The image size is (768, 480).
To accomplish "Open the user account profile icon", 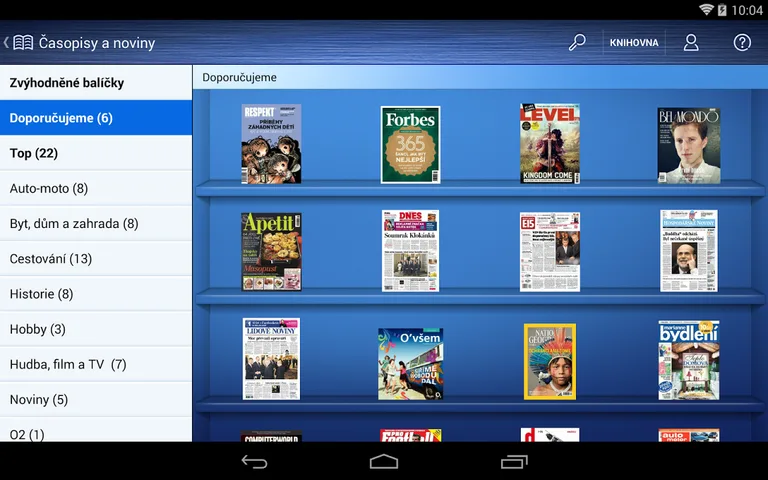I will coord(691,43).
